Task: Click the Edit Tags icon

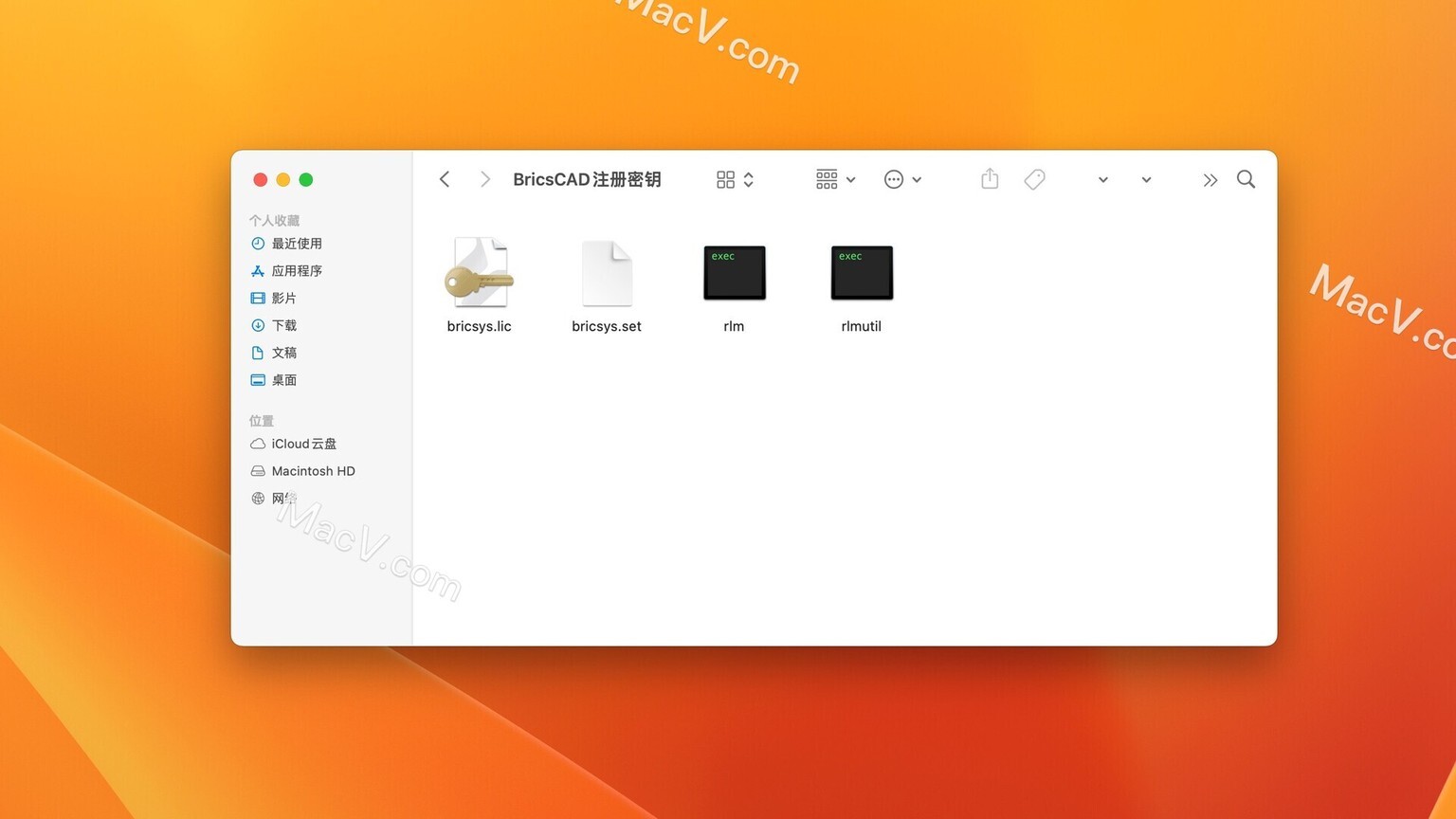Action: tap(1034, 179)
